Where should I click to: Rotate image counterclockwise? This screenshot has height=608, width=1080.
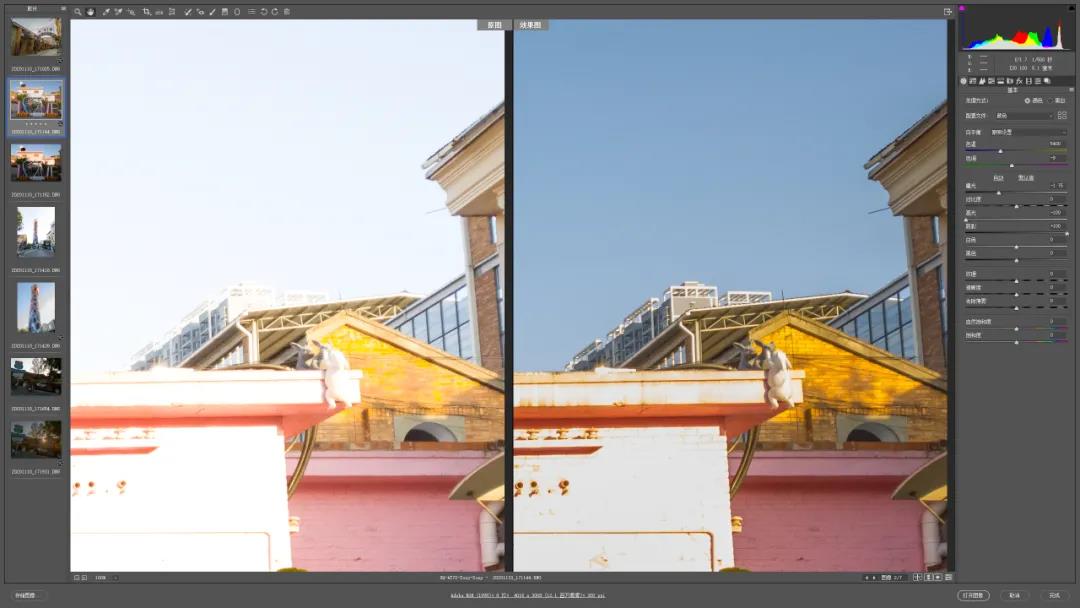pyautogui.click(x=263, y=12)
